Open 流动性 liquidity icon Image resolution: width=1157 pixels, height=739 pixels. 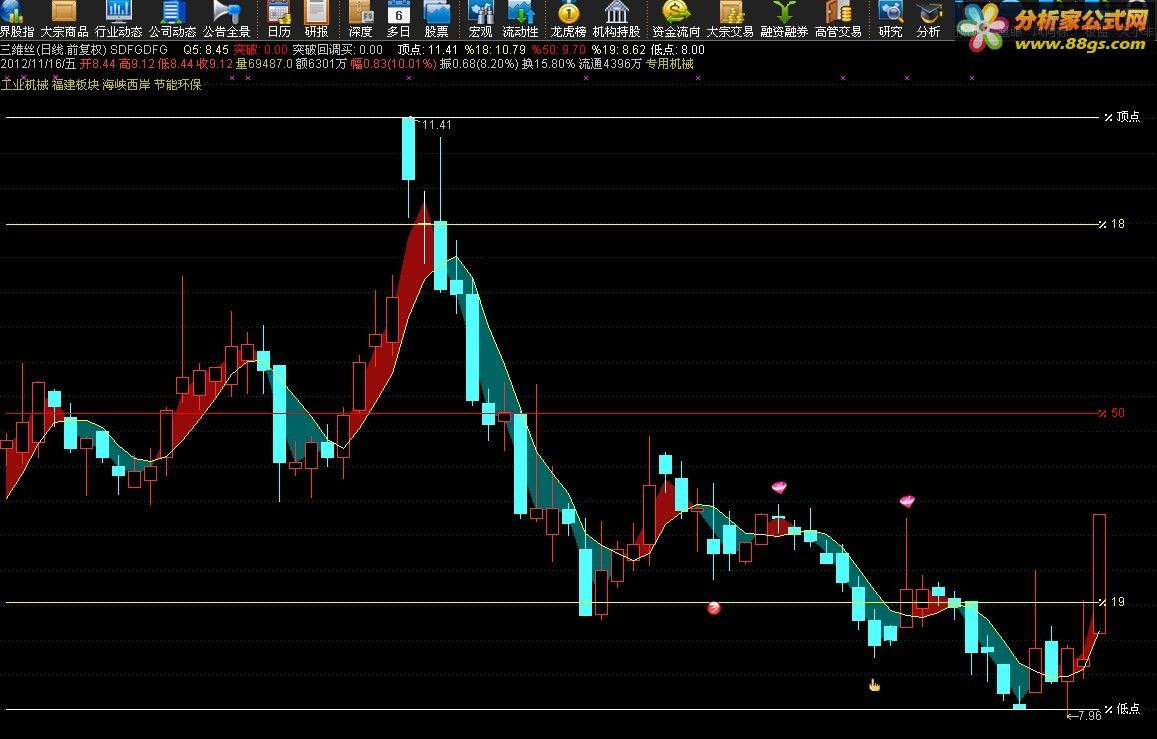[x=520, y=19]
